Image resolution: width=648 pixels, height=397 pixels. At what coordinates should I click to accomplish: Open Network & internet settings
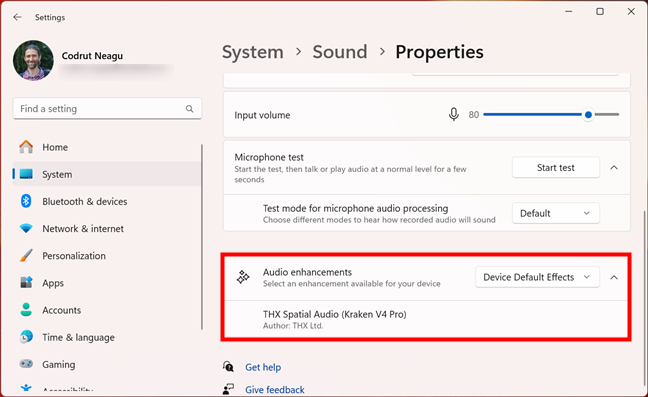[x=106, y=228]
